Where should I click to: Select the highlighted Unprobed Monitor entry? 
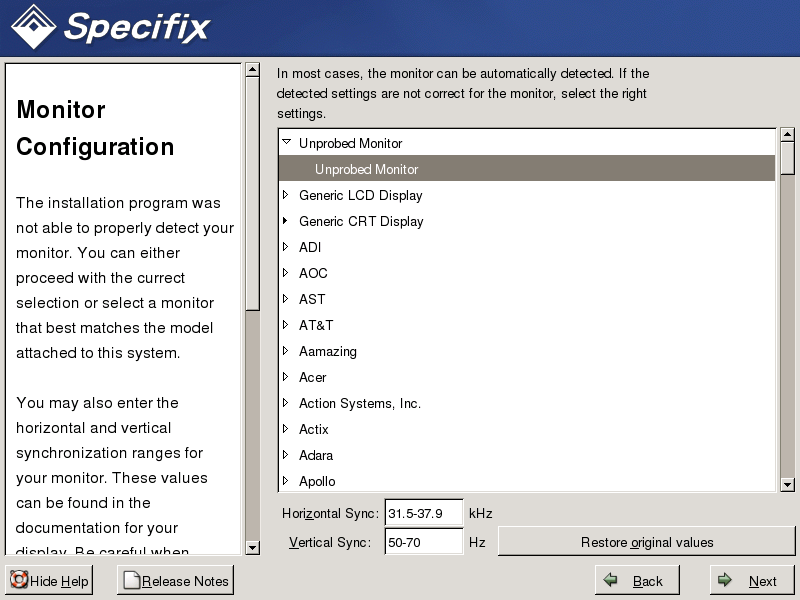coord(366,169)
